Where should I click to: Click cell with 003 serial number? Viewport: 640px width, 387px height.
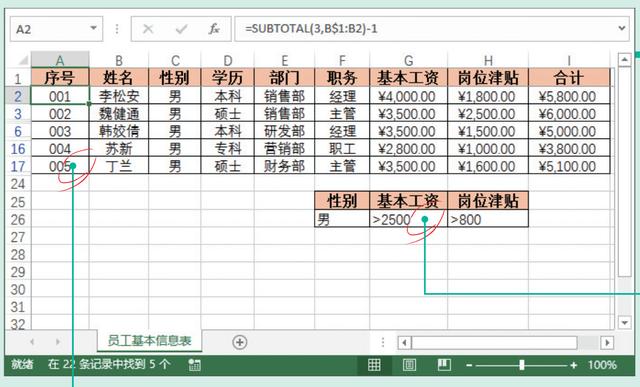[60, 131]
